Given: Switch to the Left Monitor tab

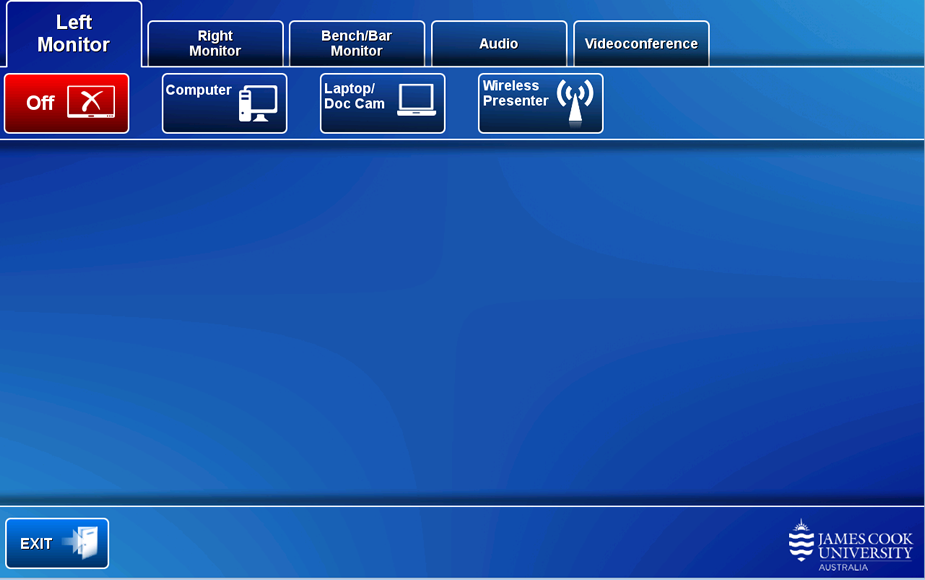Looking at the screenshot, I should click(x=74, y=34).
